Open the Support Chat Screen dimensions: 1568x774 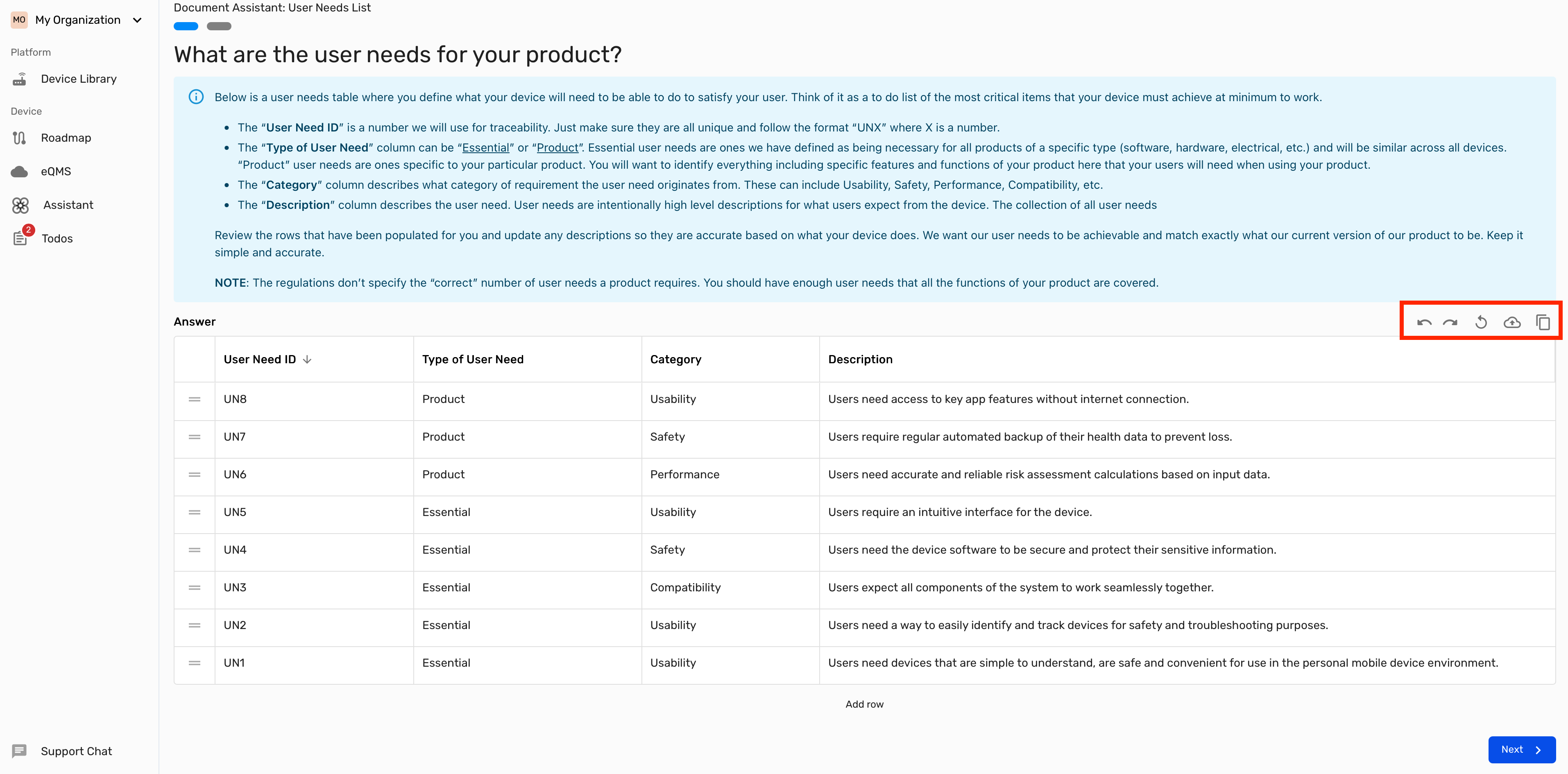(76, 751)
